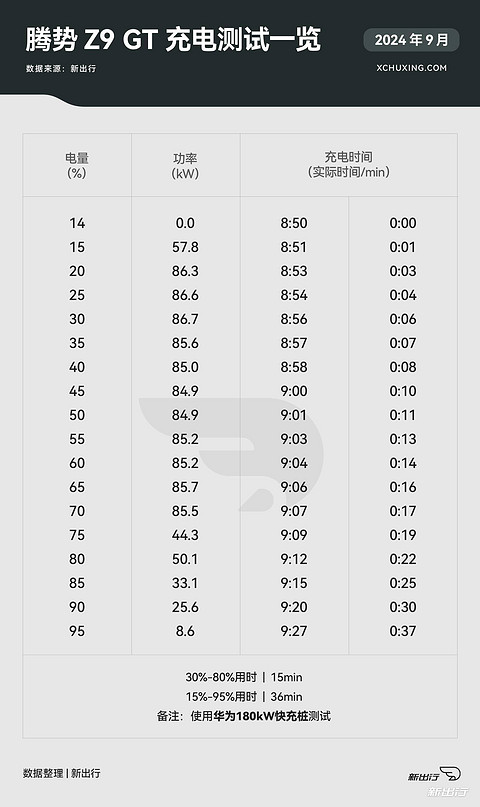Click the 86.7 power value cell

[x=185, y=319]
